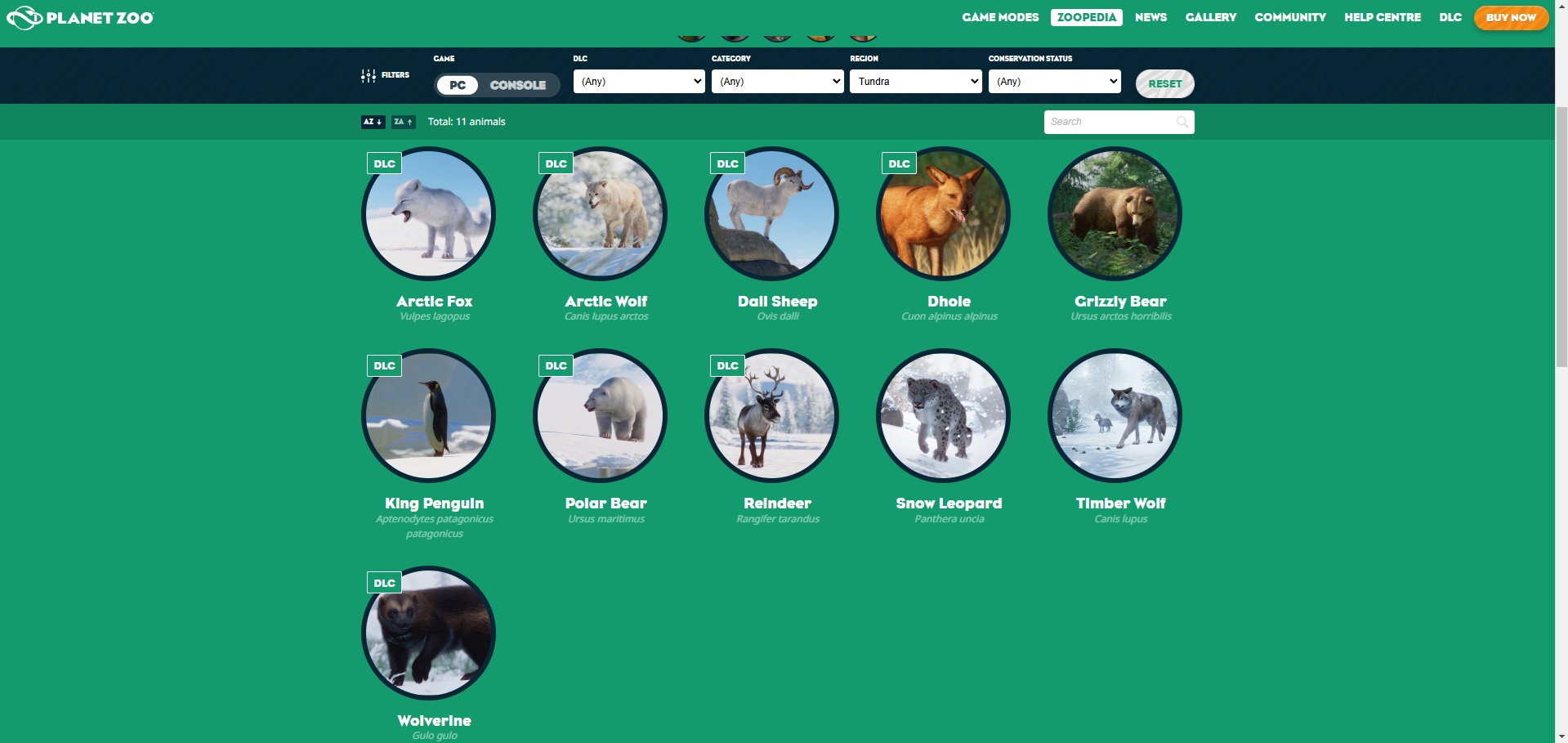The height and width of the screenshot is (743, 1568).
Task: Click the Polar Bear name link
Action: (x=606, y=504)
